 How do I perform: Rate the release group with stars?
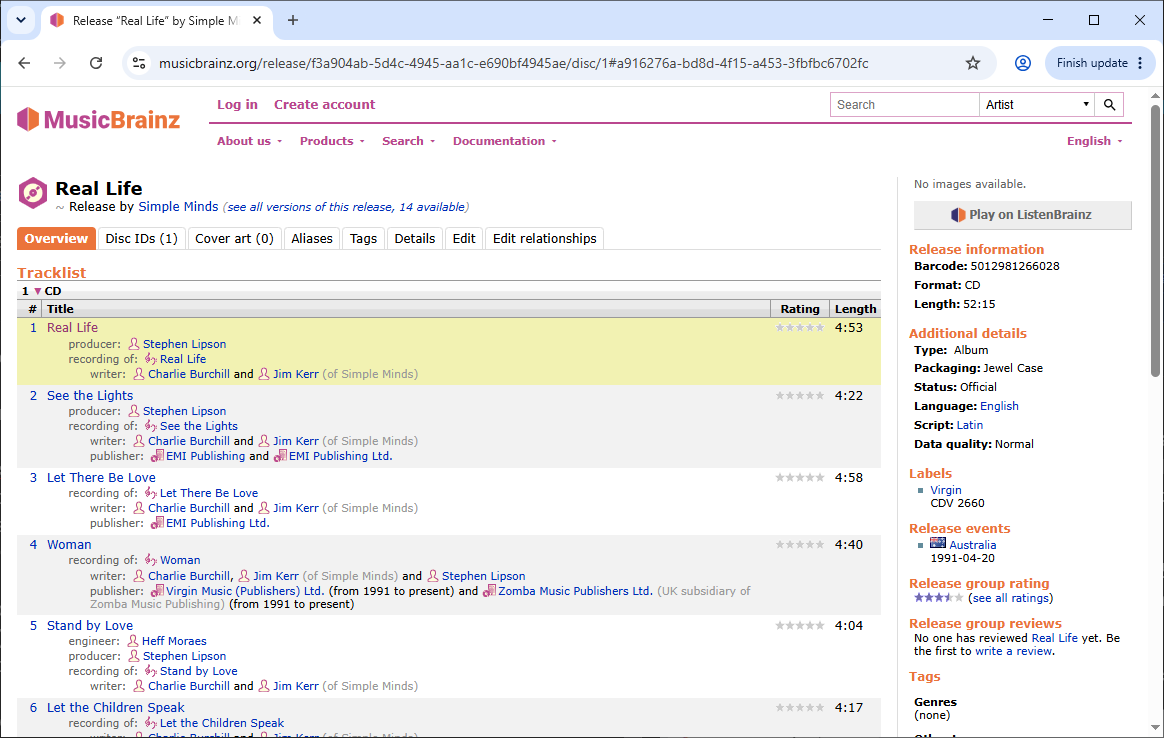(x=938, y=598)
